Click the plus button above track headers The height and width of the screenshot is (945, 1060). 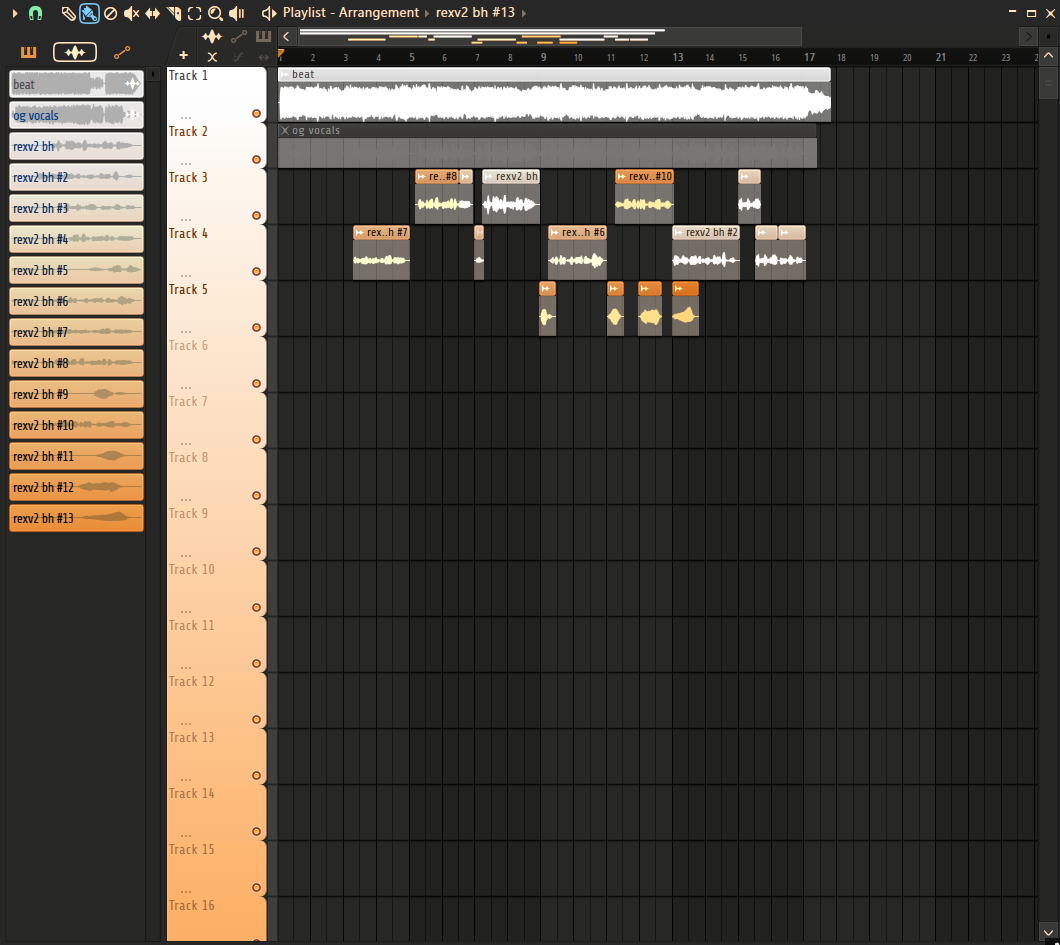[183, 56]
